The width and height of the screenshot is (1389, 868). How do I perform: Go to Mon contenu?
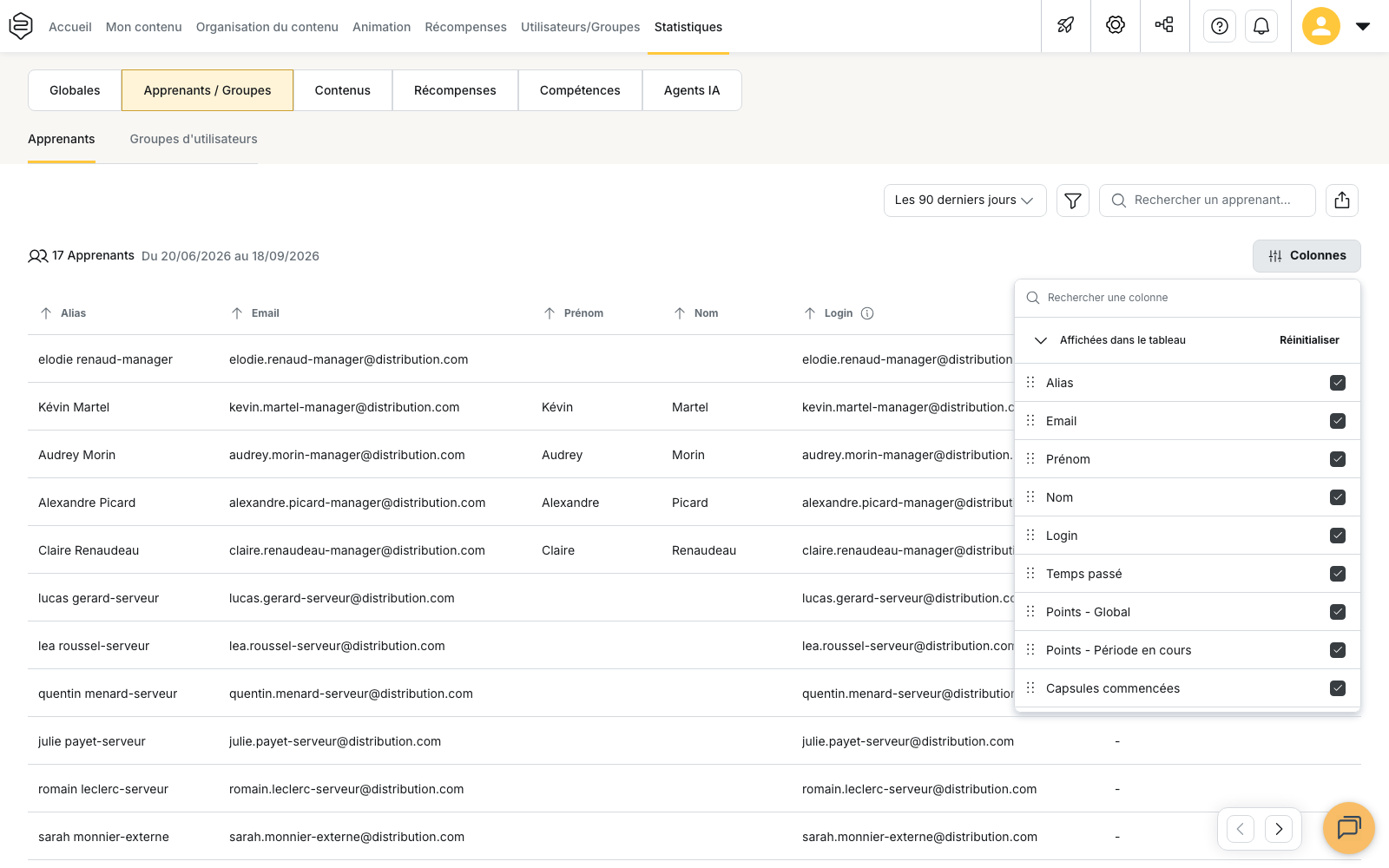[x=144, y=27]
